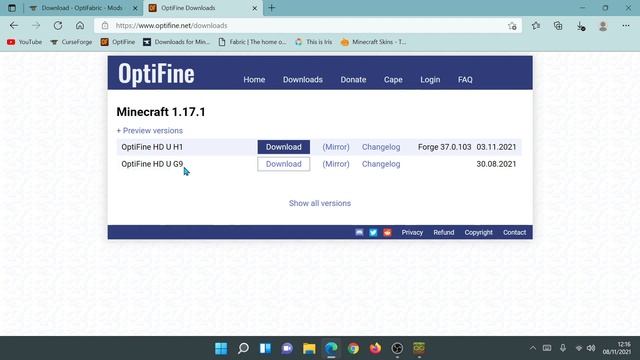Open Mirror link for HD U H1
This screenshot has height=360, width=640.
pyautogui.click(x=336, y=147)
